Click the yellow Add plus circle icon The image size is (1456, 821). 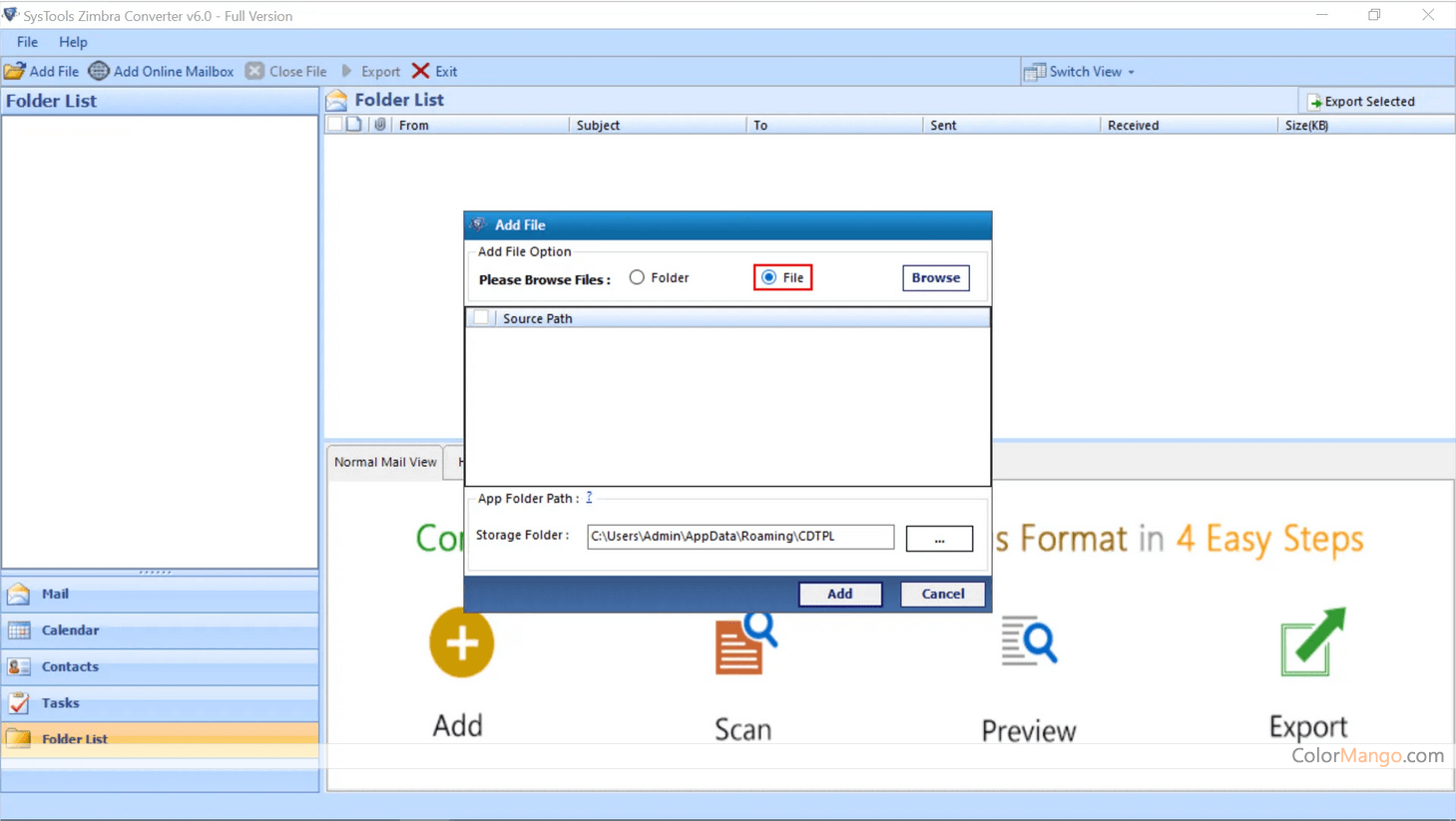tap(461, 642)
